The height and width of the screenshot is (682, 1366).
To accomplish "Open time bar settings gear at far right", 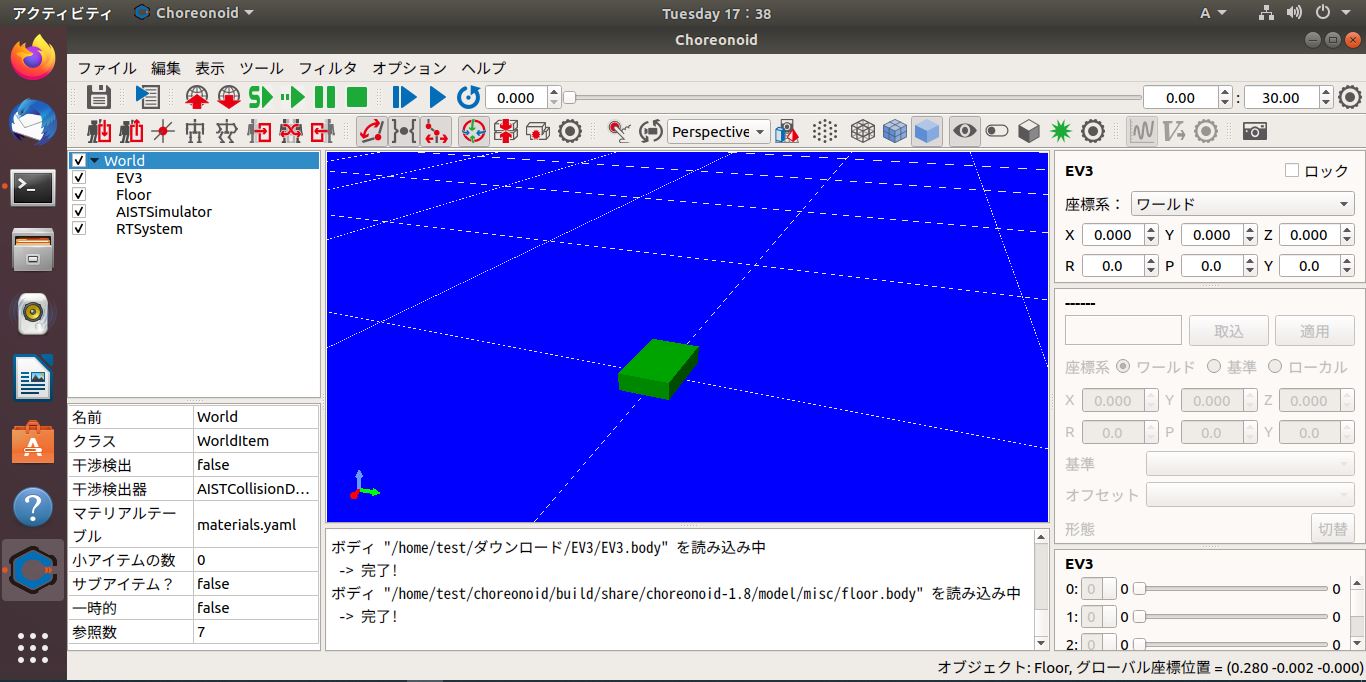I will 1350,97.
